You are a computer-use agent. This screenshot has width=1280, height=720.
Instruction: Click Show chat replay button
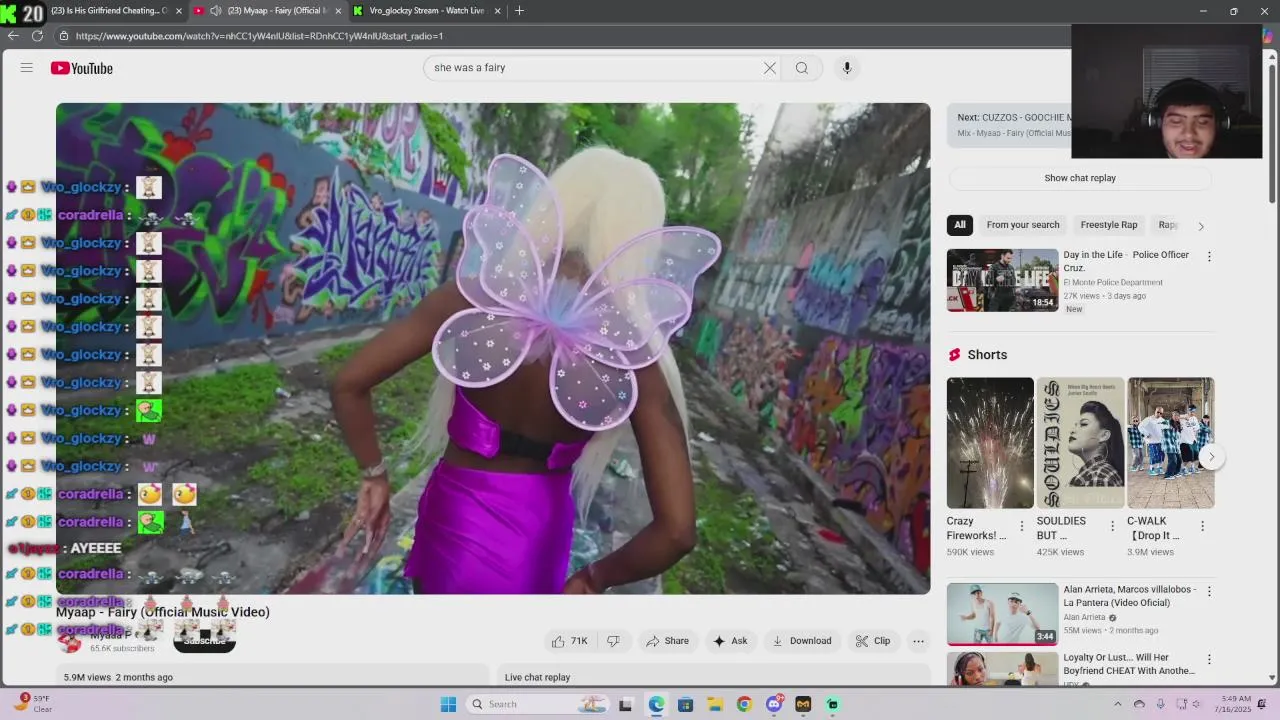tap(1080, 178)
